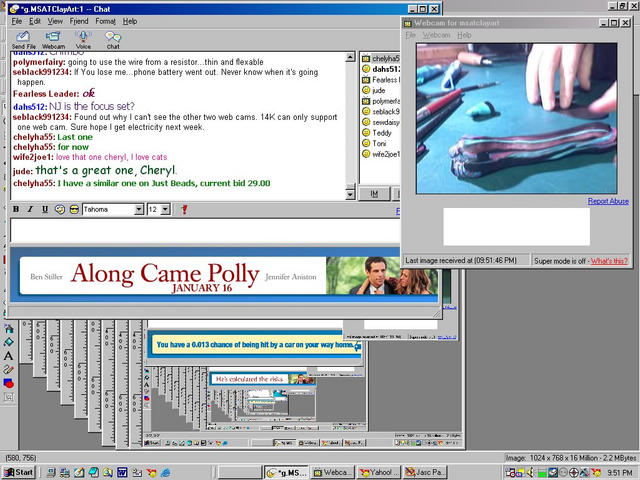Select the picture tube tool in Paint Shop
This screenshot has height=480, width=640.
[9, 329]
